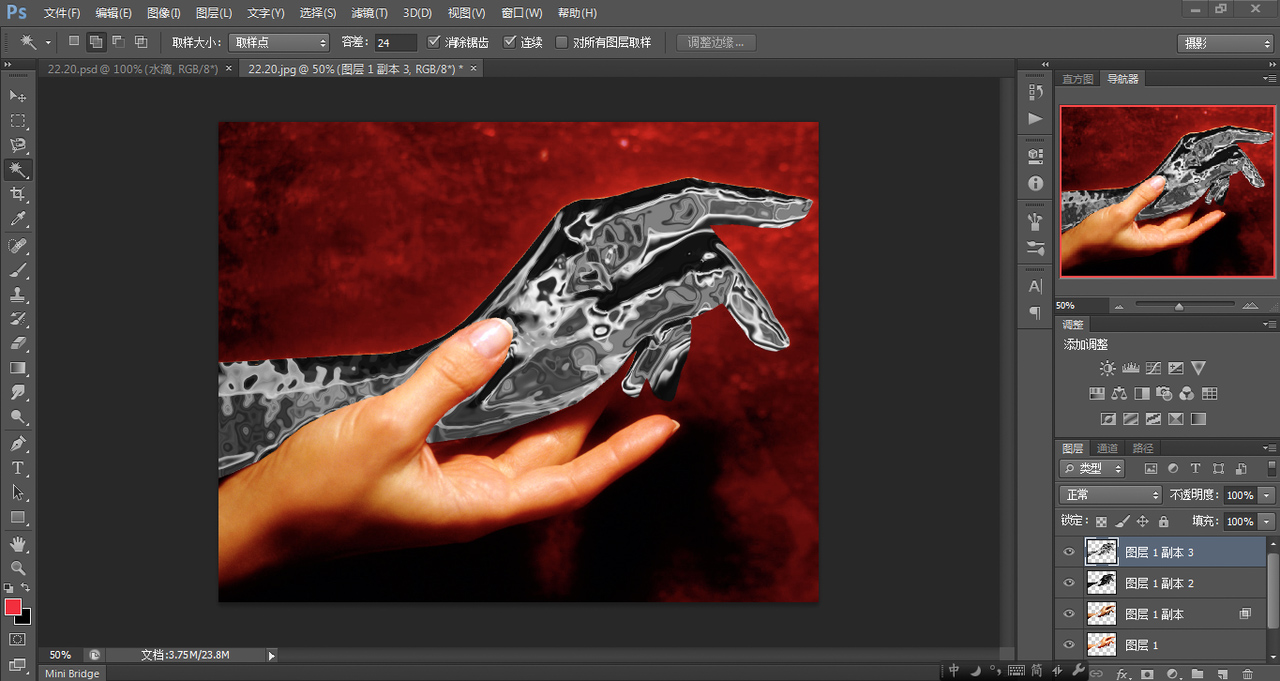Select the Hand tool

point(18,544)
